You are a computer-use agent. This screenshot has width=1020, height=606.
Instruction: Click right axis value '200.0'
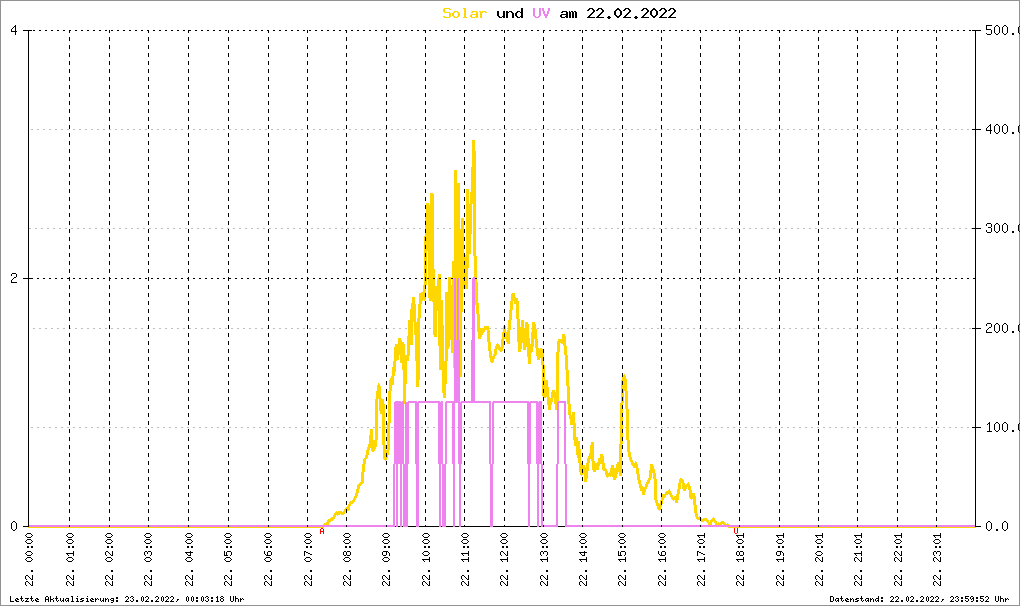(x=1002, y=328)
